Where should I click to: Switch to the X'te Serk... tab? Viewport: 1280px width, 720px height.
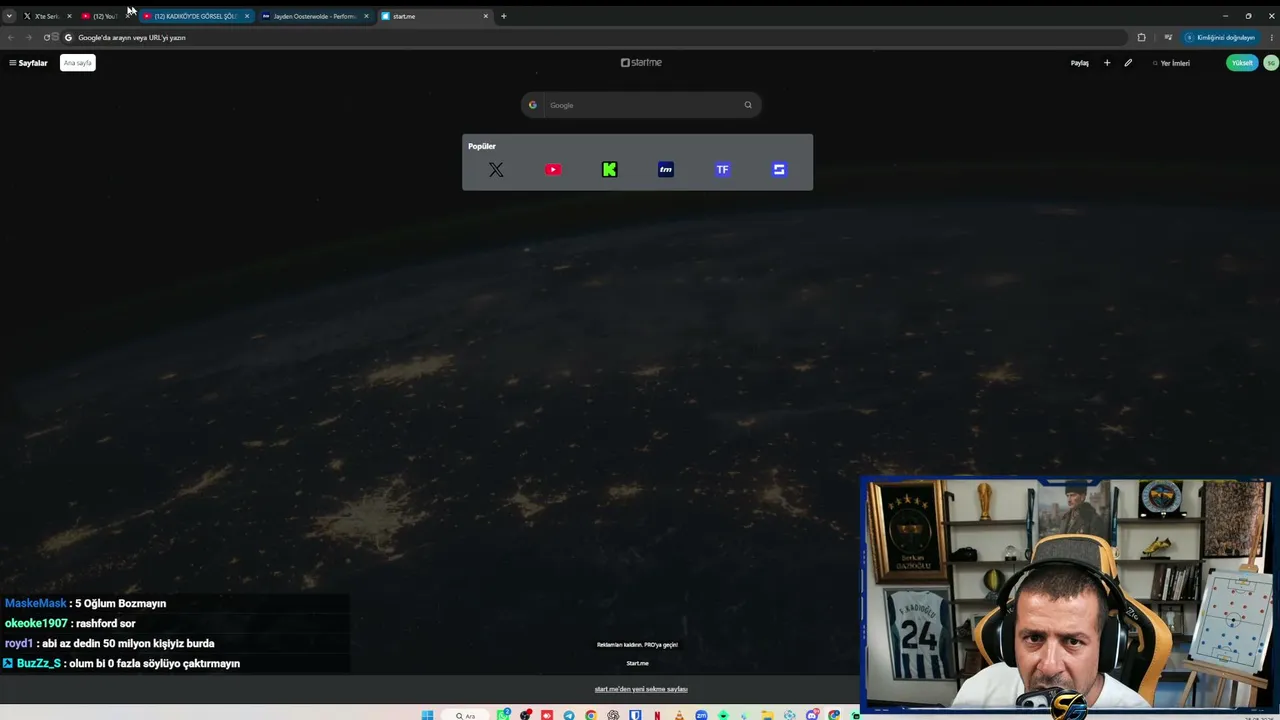46,16
